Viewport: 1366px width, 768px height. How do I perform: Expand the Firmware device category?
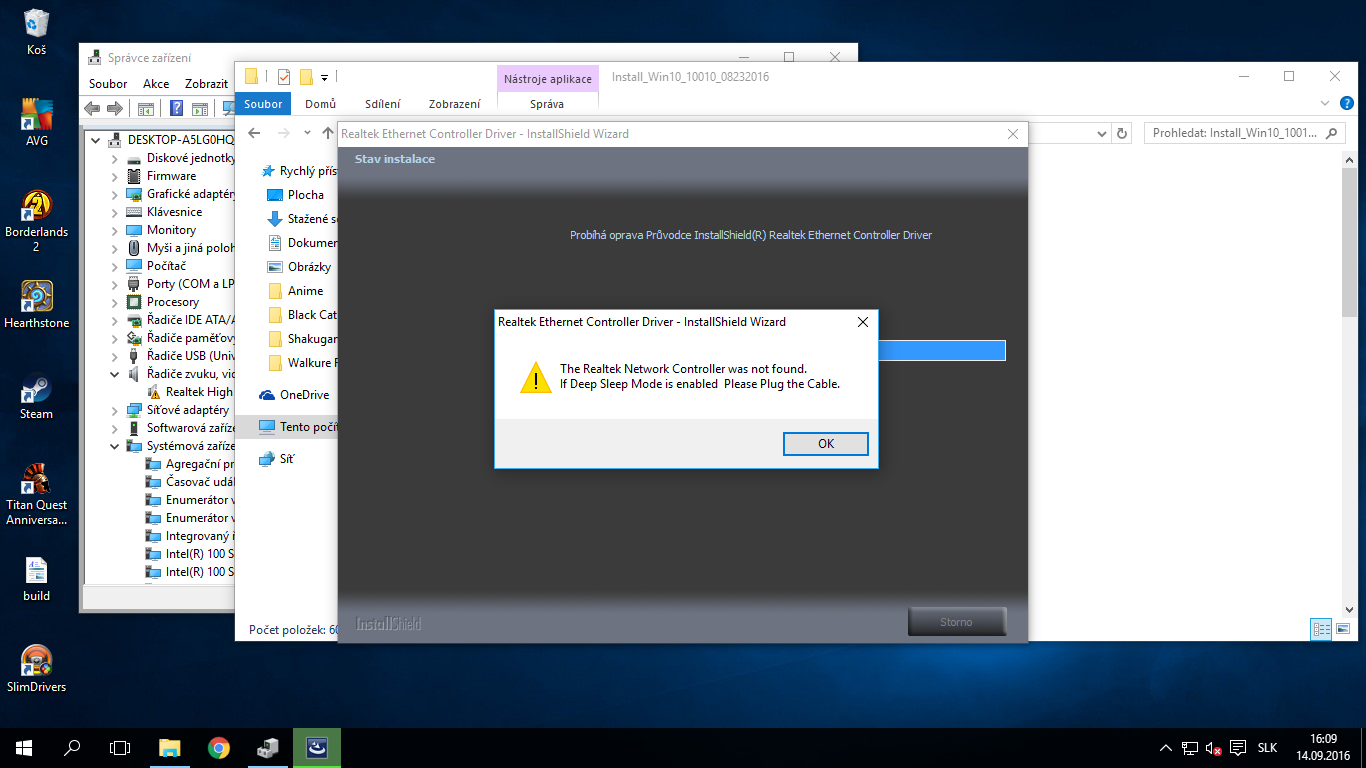coord(114,175)
